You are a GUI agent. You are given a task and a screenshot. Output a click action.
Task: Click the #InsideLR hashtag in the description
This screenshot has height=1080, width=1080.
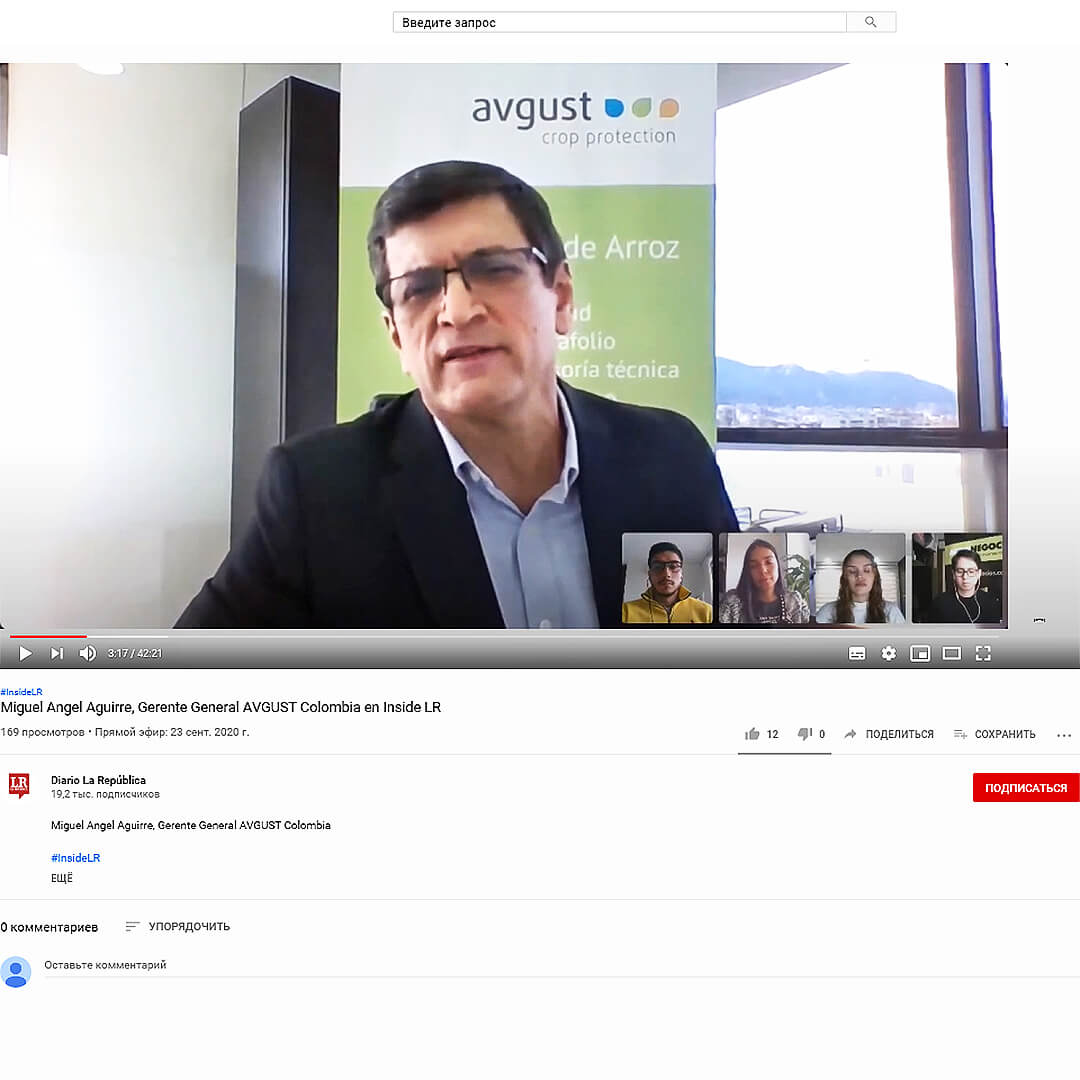coord(76,858)
